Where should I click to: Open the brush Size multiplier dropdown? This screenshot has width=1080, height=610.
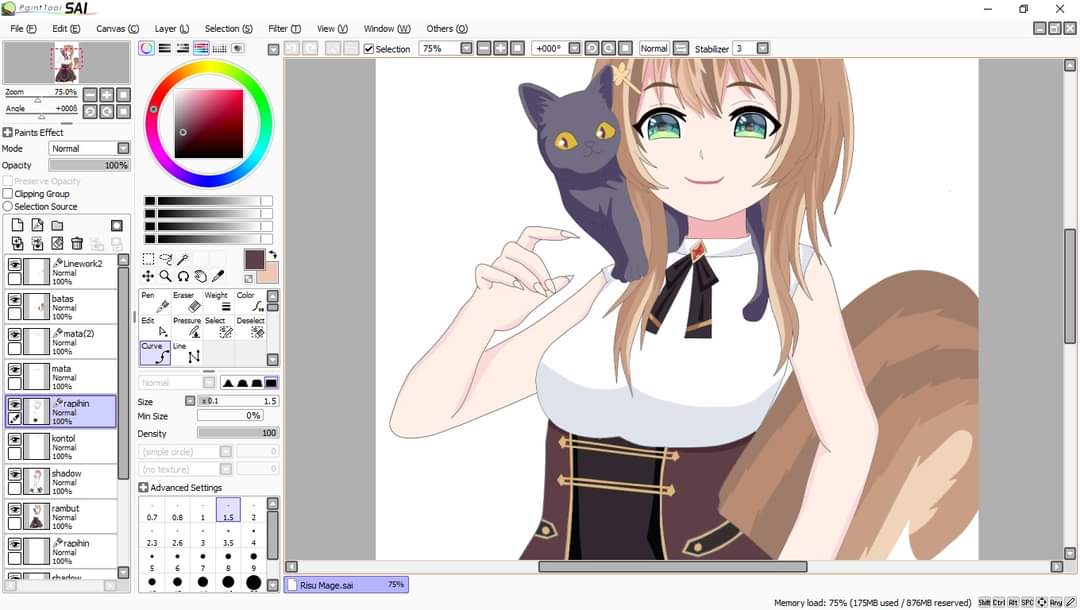(x=190, y=401)
